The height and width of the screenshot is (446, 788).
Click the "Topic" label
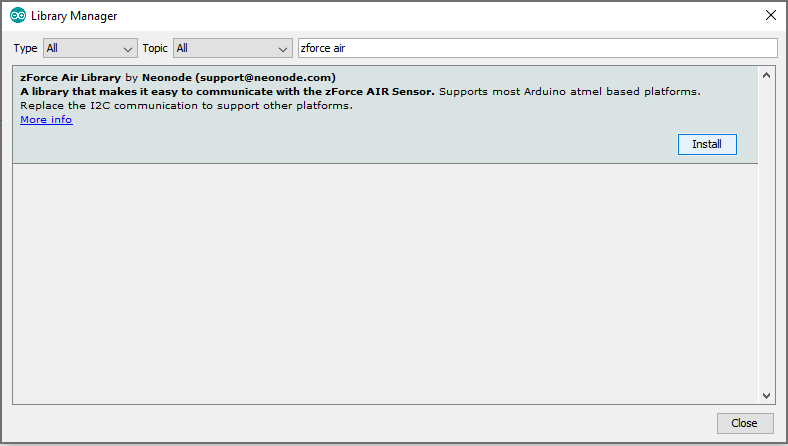click(x=155, y=48)
